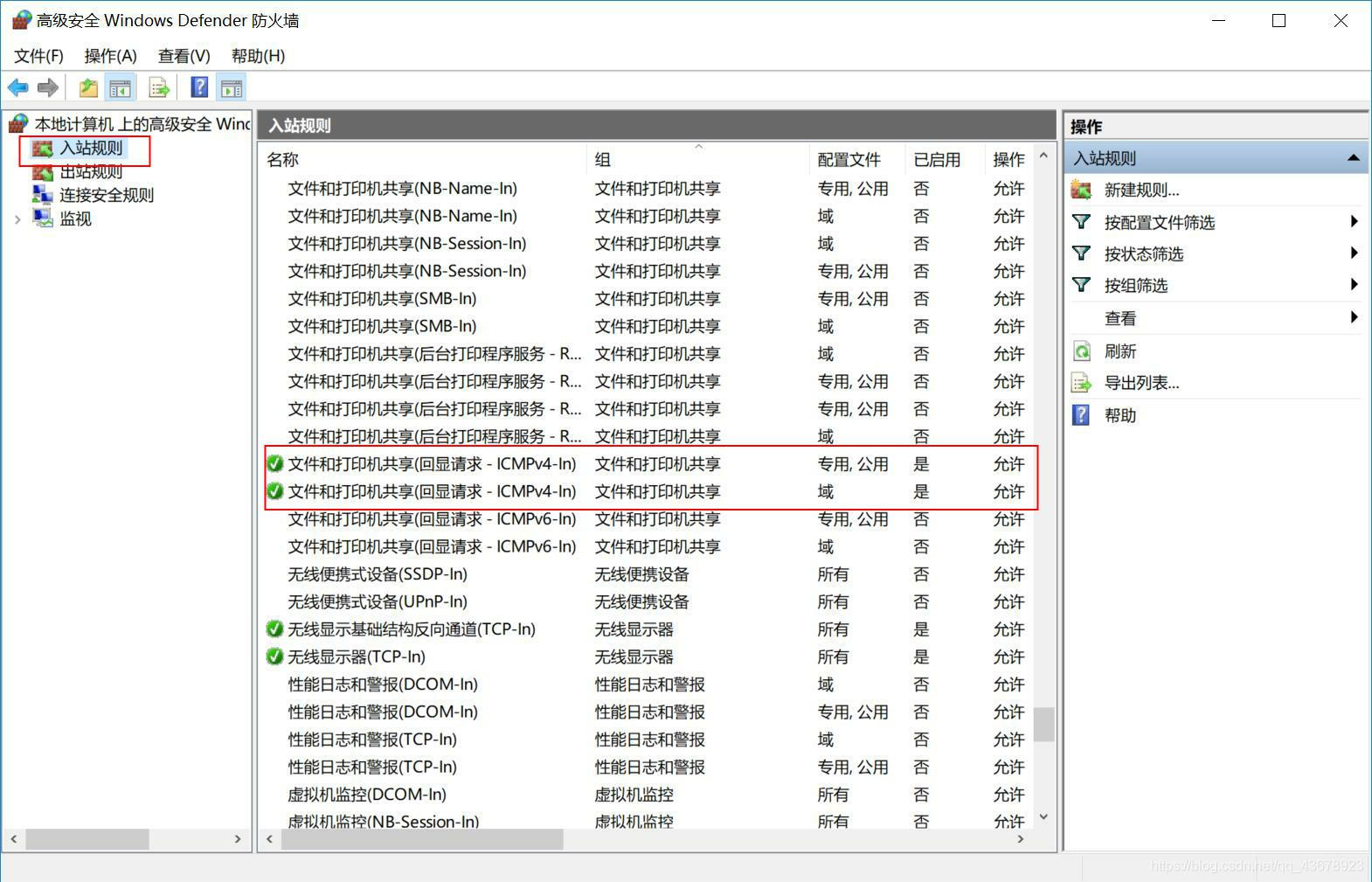Open the Help toolbar question-mark icon
1372x882 pixels.
[200, 87]
